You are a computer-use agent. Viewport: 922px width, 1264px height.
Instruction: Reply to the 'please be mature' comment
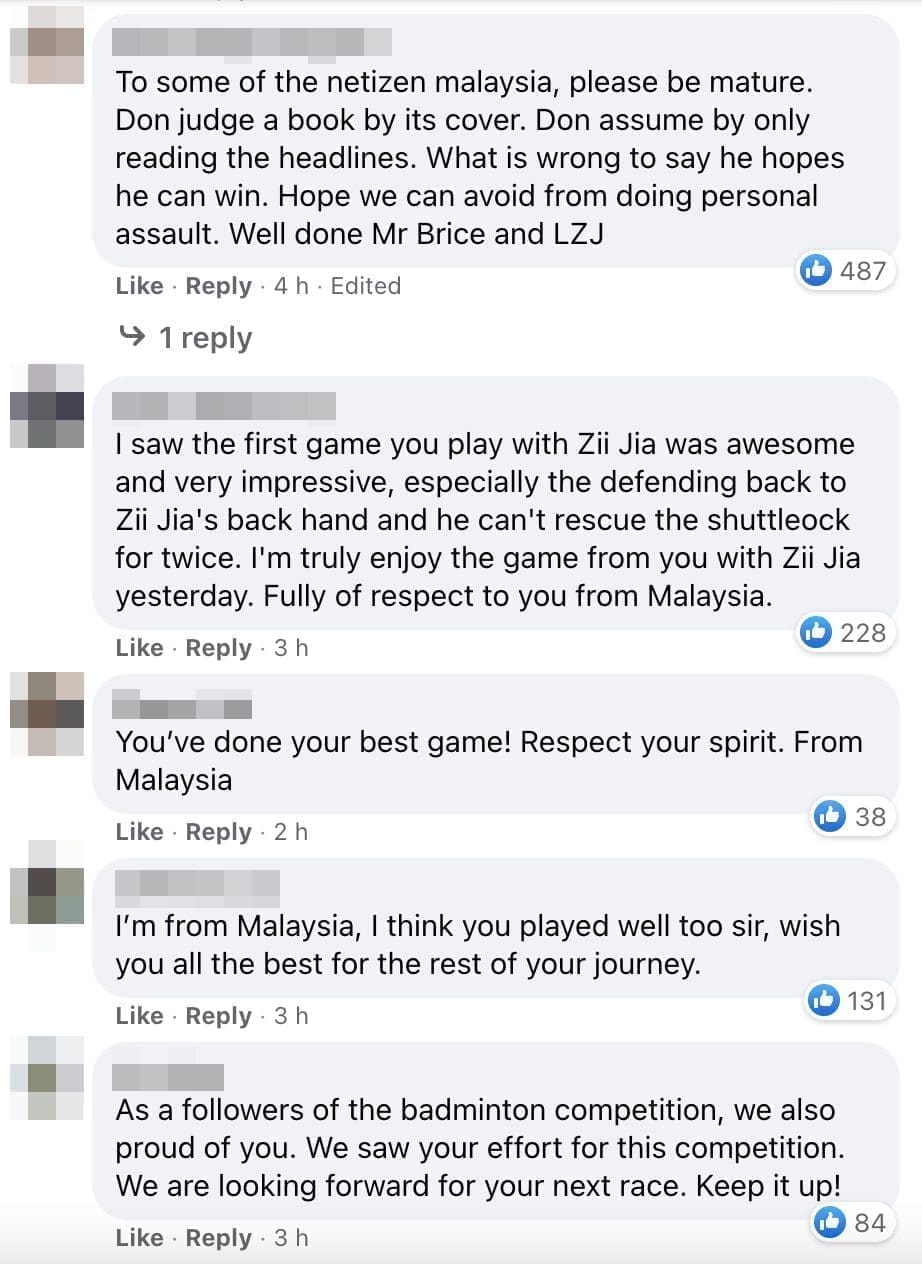click(218, 286)
